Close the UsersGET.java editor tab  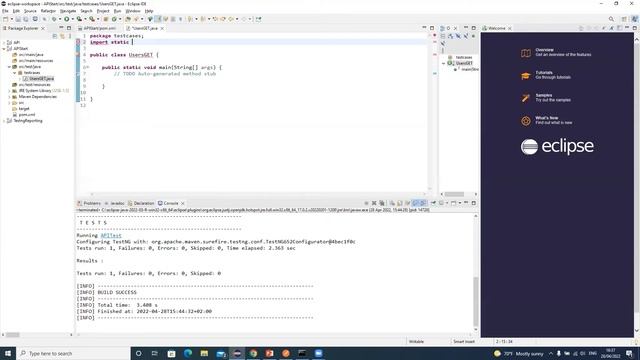pos(162,28)
